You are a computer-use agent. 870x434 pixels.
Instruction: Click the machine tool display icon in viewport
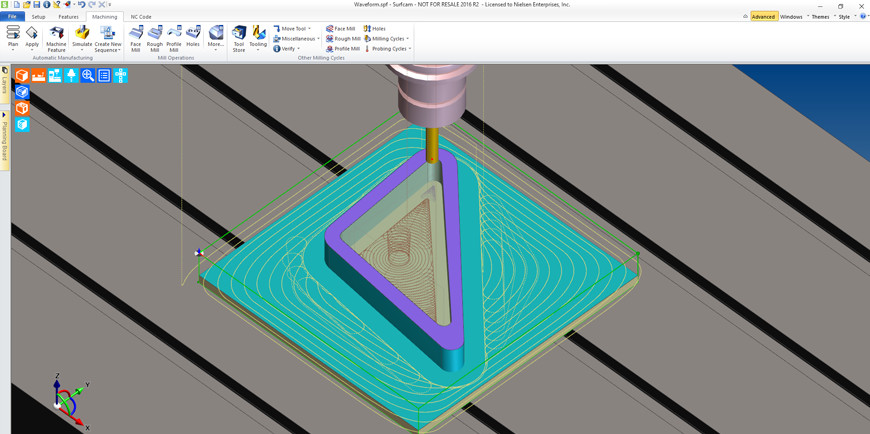click(x=55, y=75)
